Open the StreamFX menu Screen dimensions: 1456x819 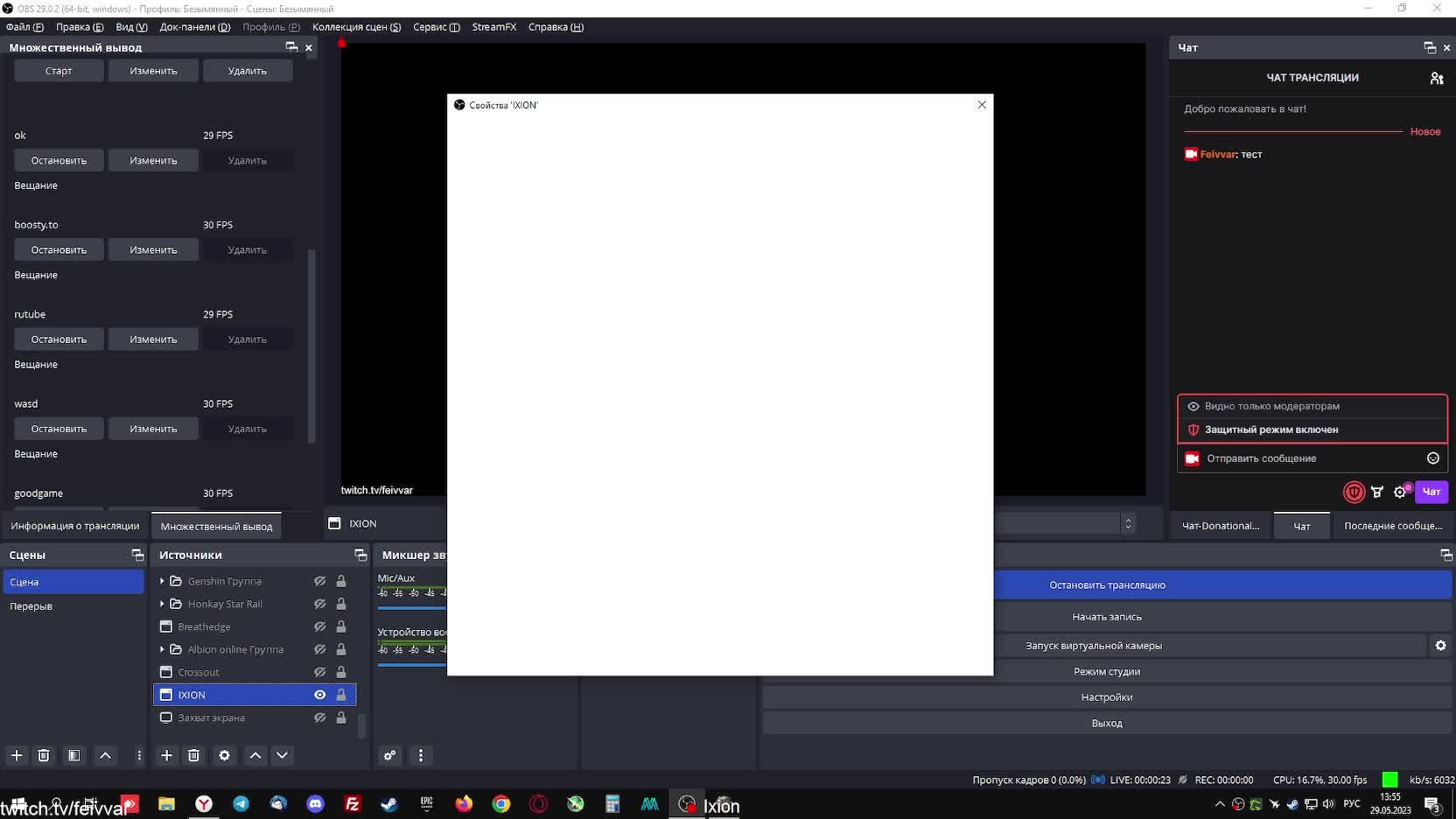click(494, 27)
